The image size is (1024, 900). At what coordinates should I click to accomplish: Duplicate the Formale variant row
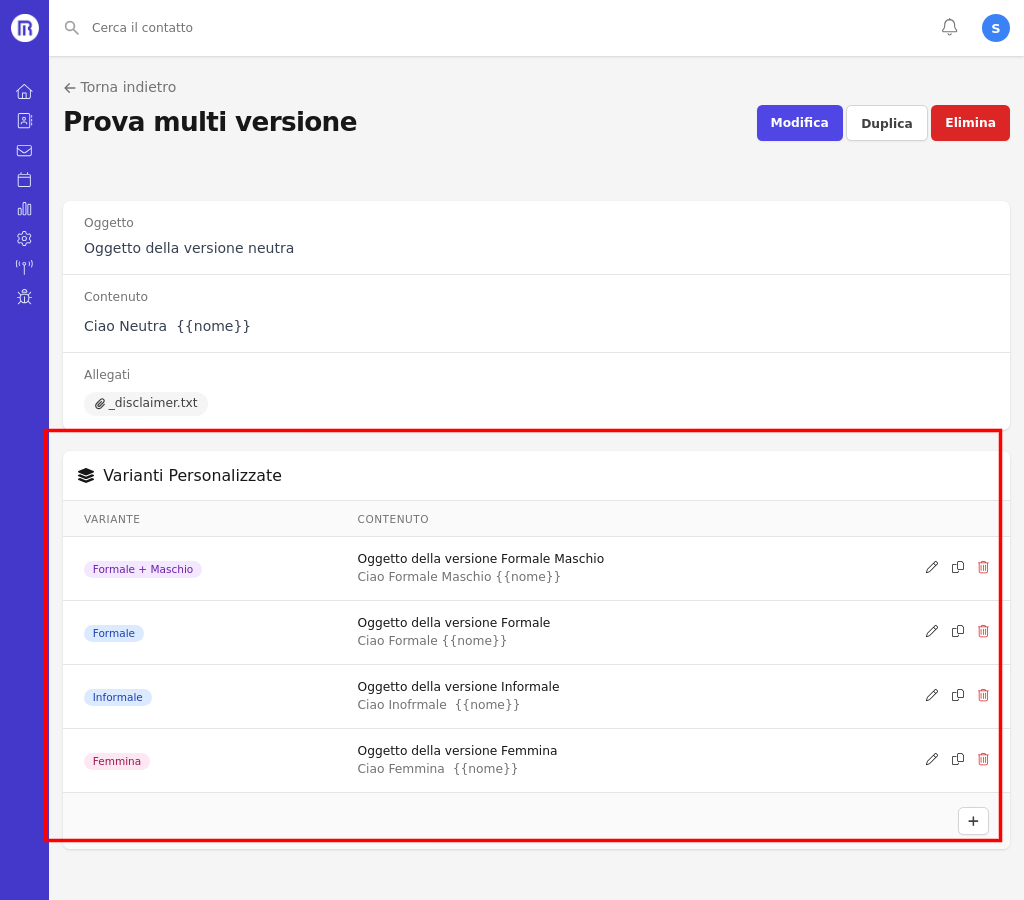point(958,631)
